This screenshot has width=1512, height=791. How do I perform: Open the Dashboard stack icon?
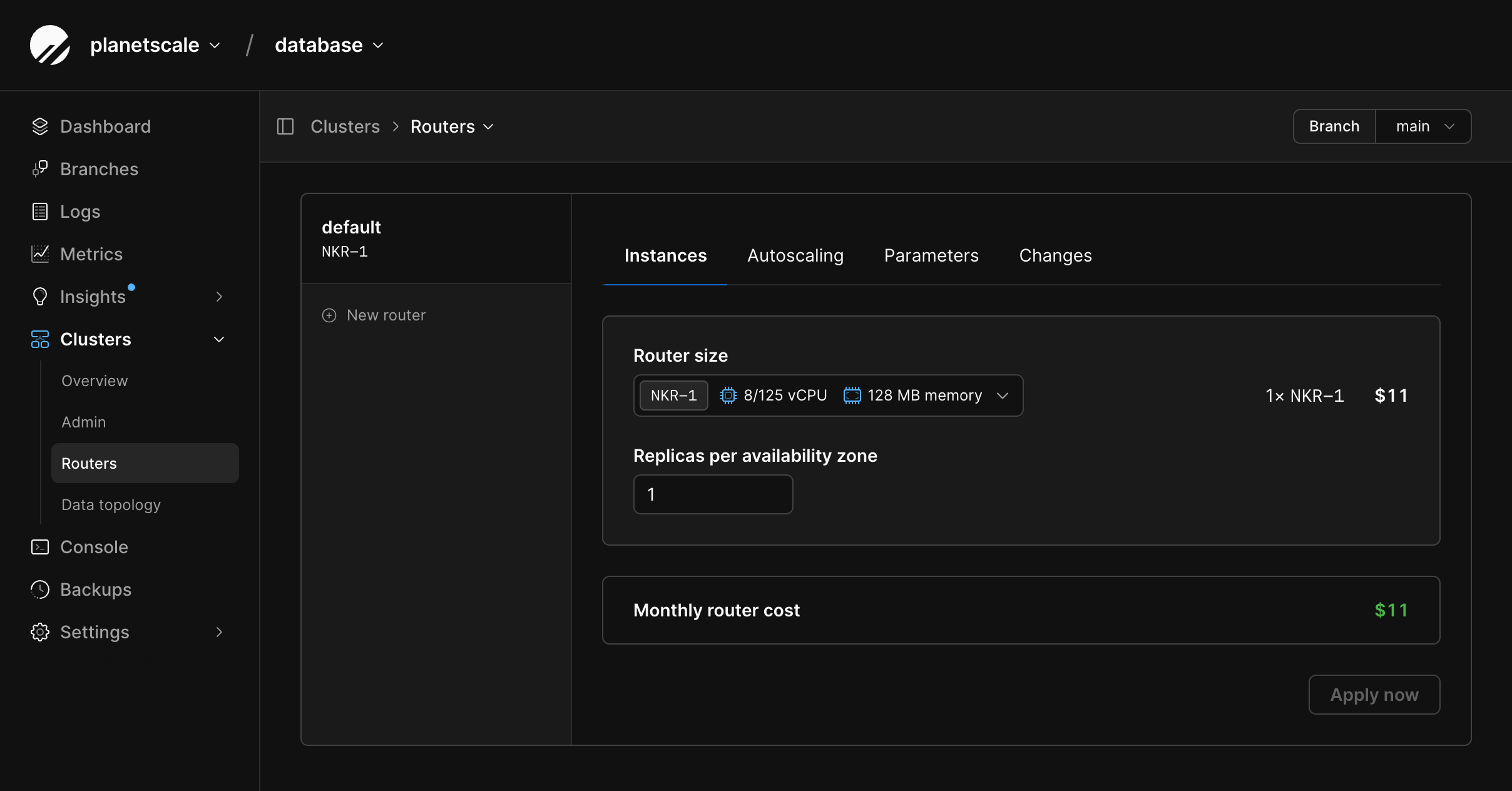tap(40, 126)
